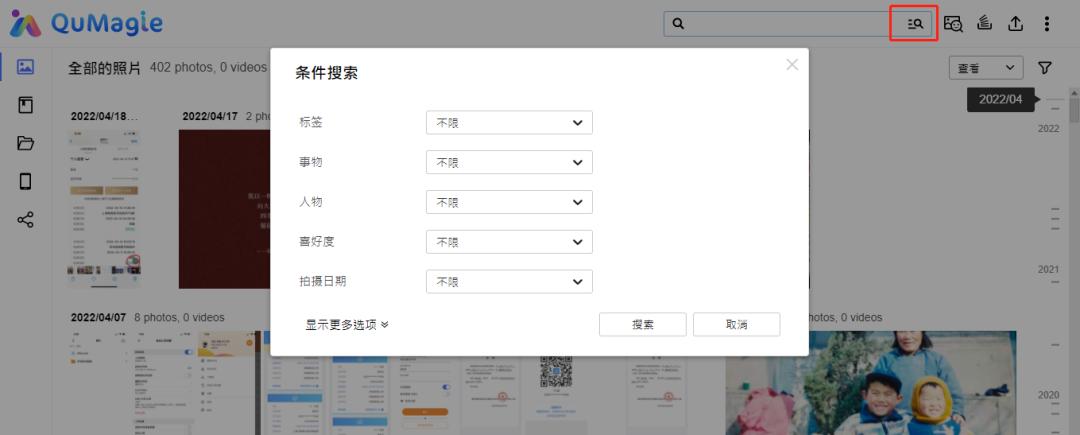
Task: Click the 全部的照片 heading
Action: click(105, 67)
